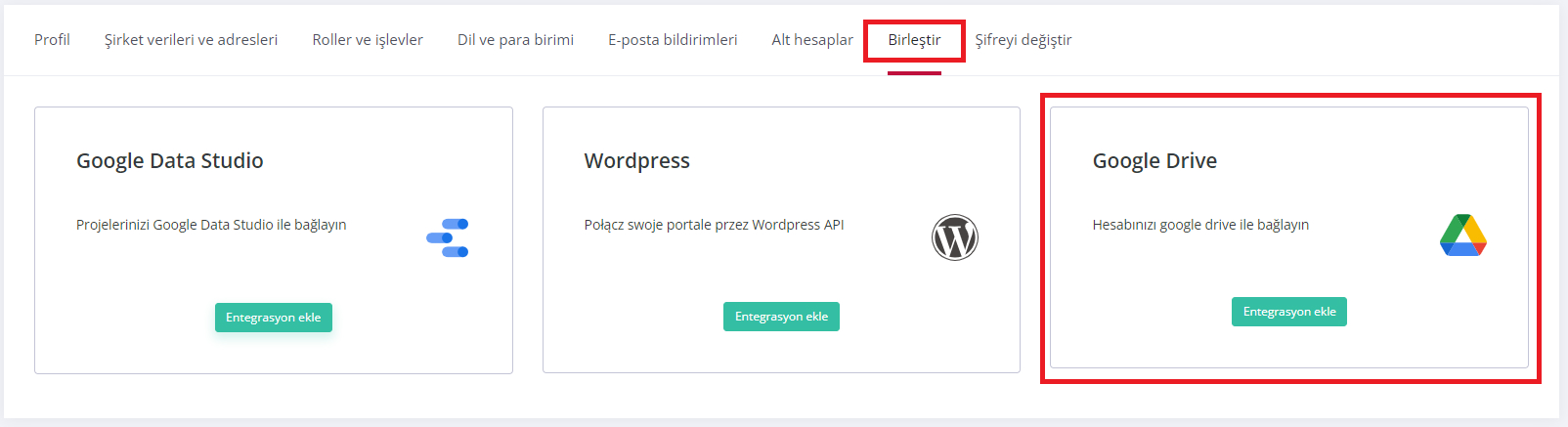Screen dimensions: 1568x427
Task: Click 'Hesabınızı google drive ile bağlayın' text
Action: pos(1200,225)
